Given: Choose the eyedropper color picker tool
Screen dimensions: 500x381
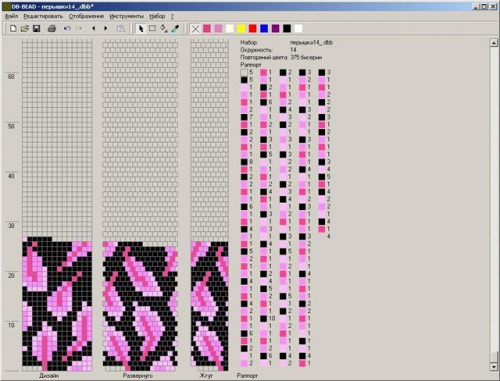Looking at the screenshot, I should [x=175, y=29].
